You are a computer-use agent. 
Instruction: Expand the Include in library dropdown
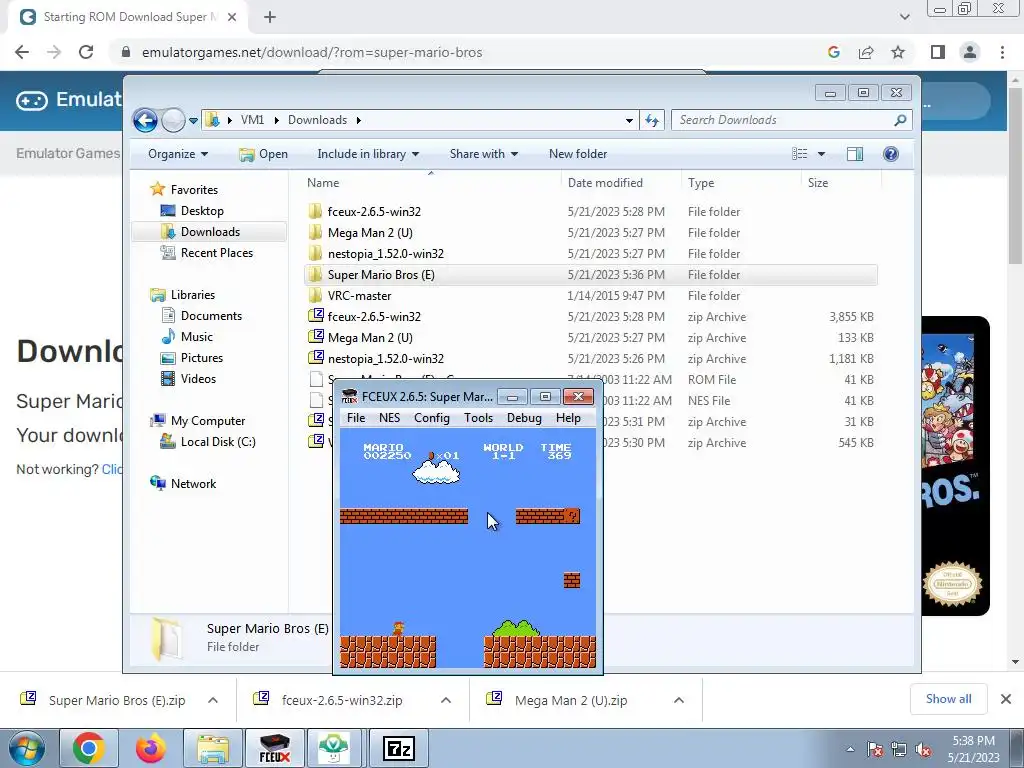368,154
